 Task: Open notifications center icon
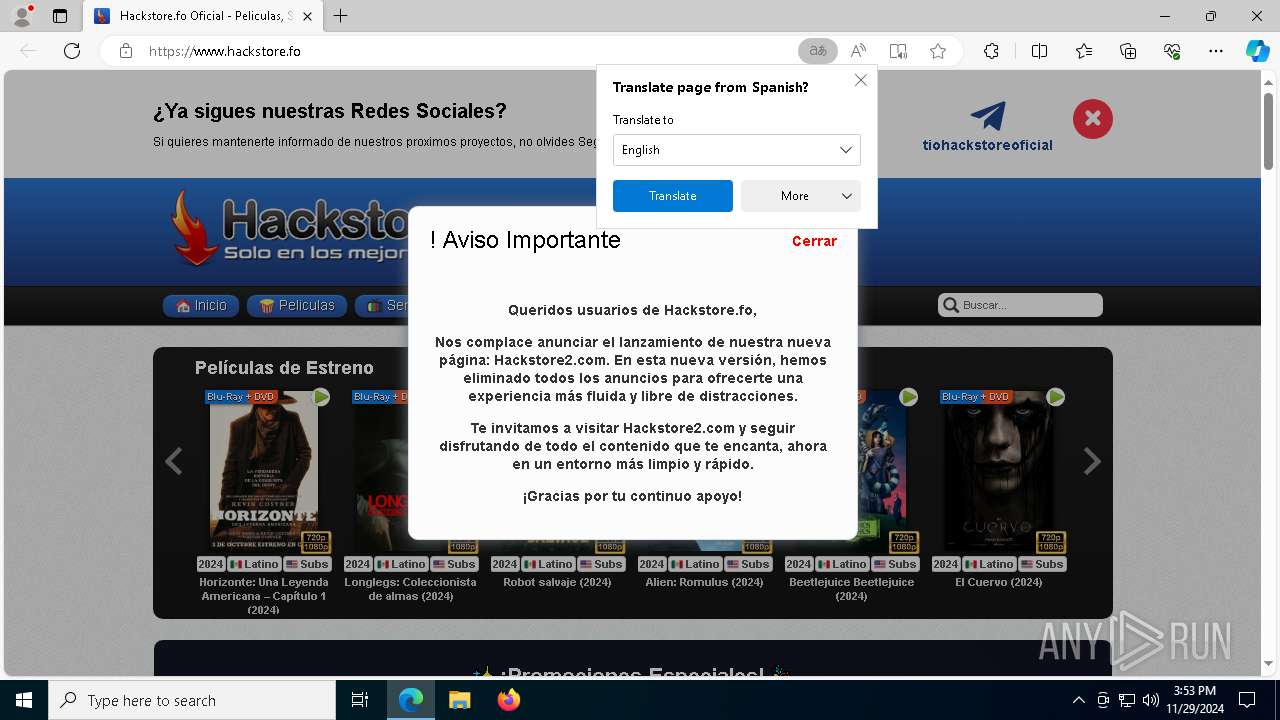(1247, 700)
